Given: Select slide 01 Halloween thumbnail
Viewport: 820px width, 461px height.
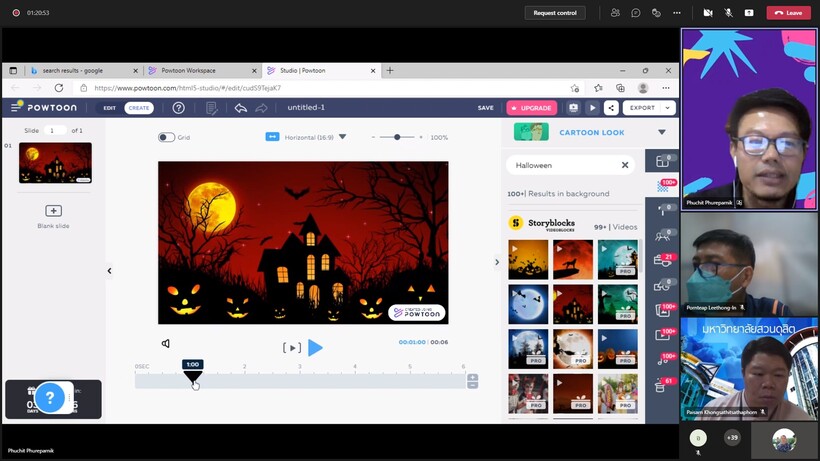Looking at the screenshot, I should tap(55, 163).
